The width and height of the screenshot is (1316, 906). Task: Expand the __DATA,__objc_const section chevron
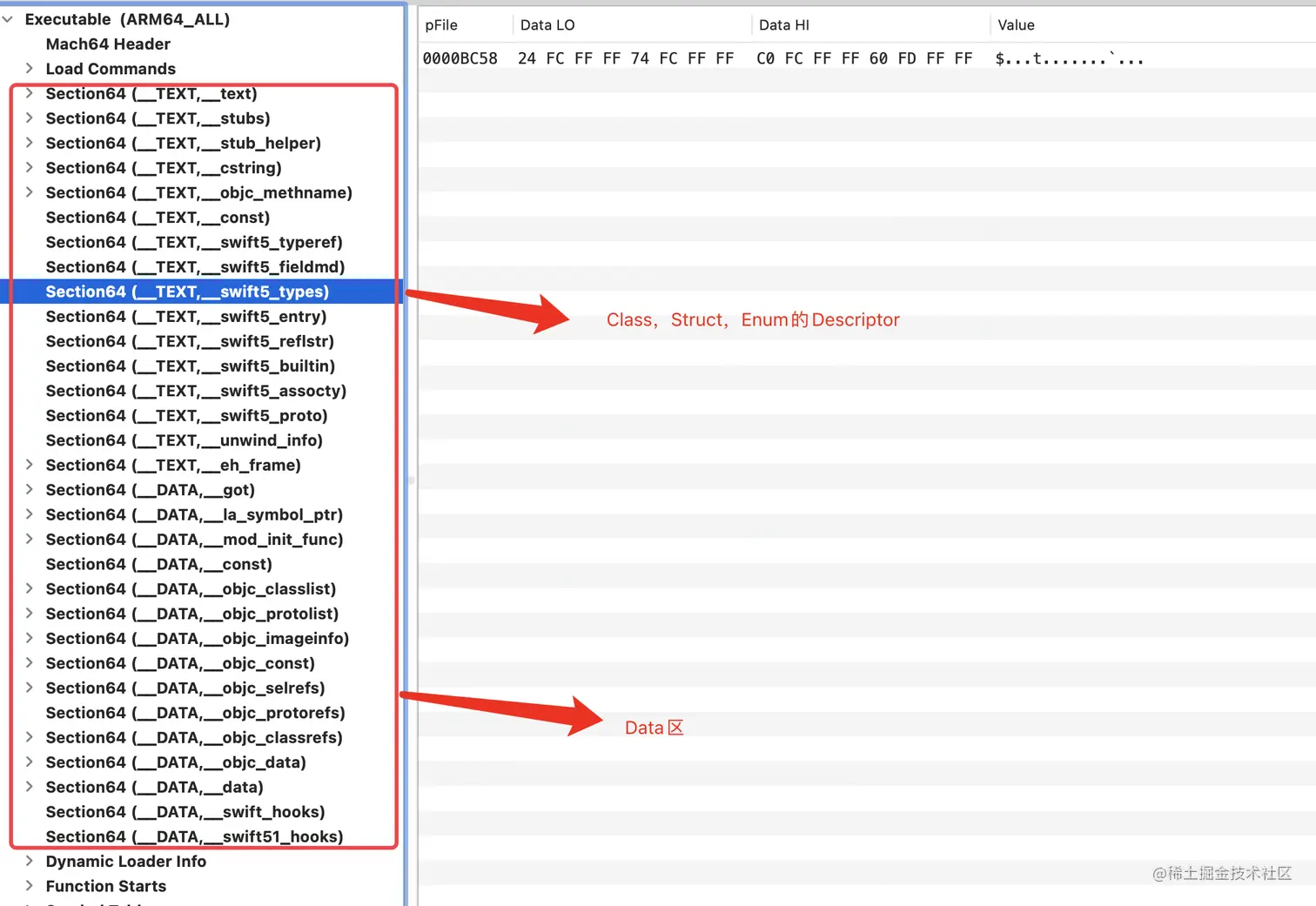point(29,663)
